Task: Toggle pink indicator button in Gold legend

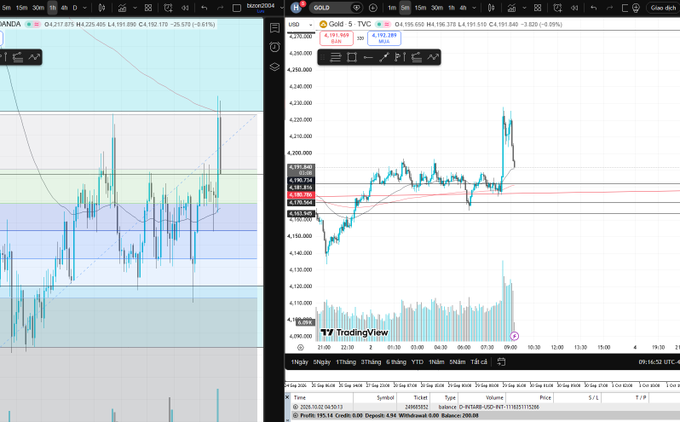Action: pos(386,24)
